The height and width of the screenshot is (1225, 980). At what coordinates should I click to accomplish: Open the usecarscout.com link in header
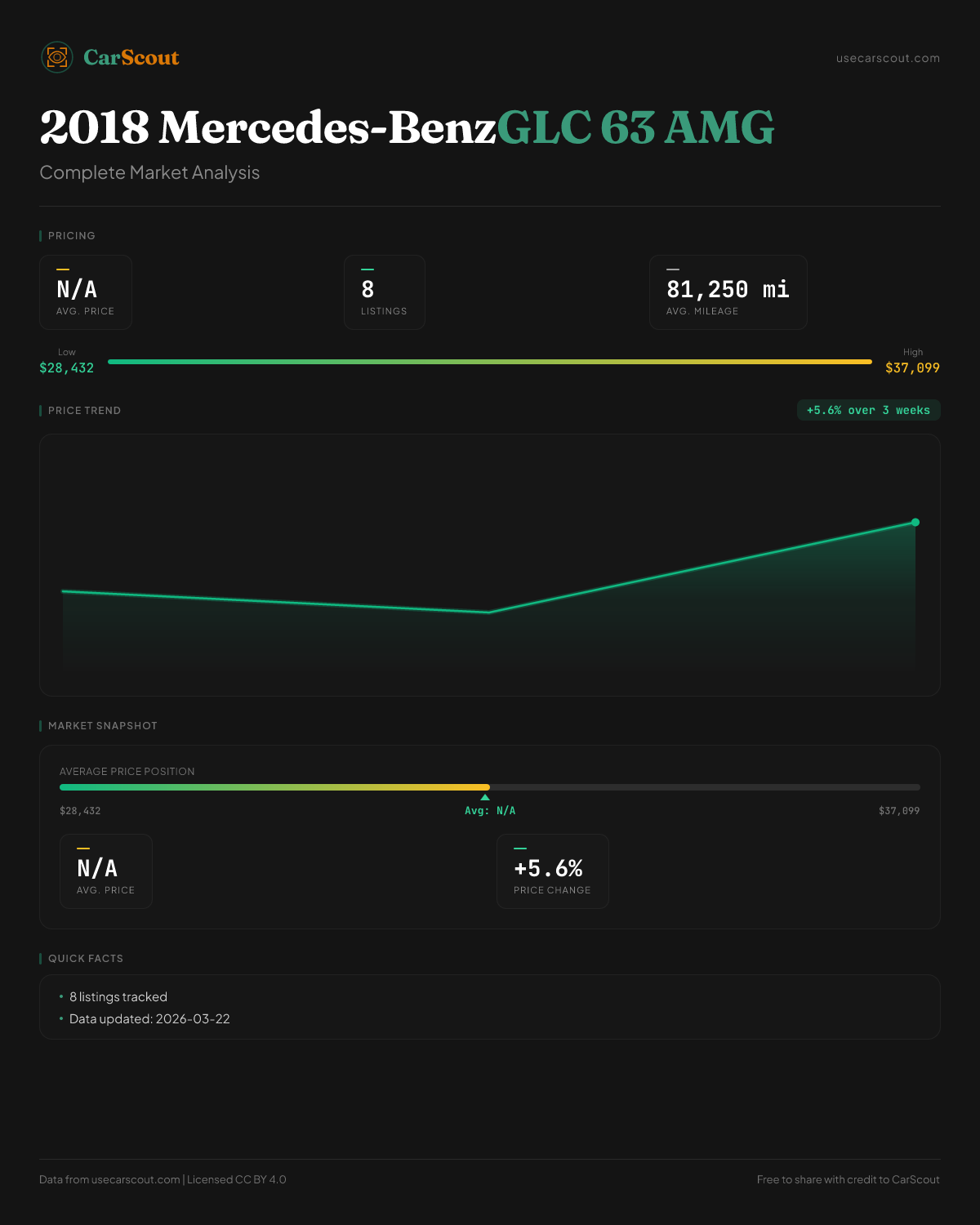pyautogui.click(x=888, y=58)
